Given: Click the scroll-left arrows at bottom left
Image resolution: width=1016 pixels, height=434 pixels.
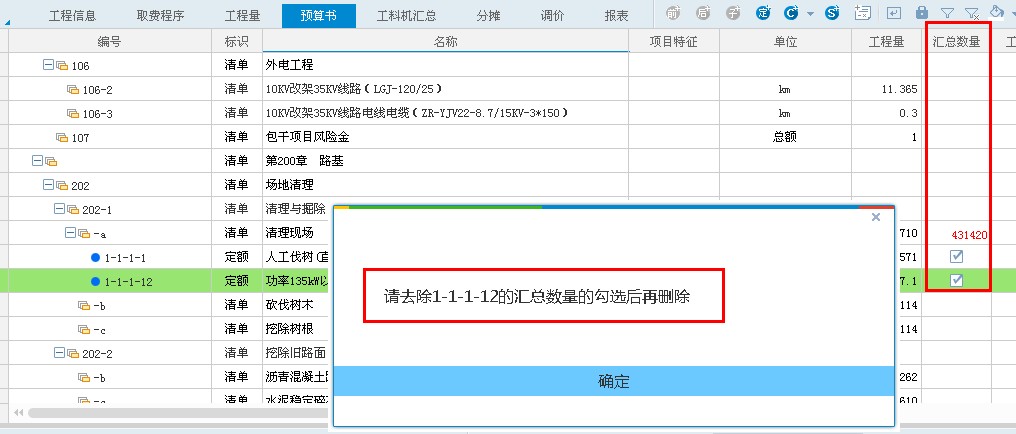Looking at the screenshot, I should coord(18,413).
